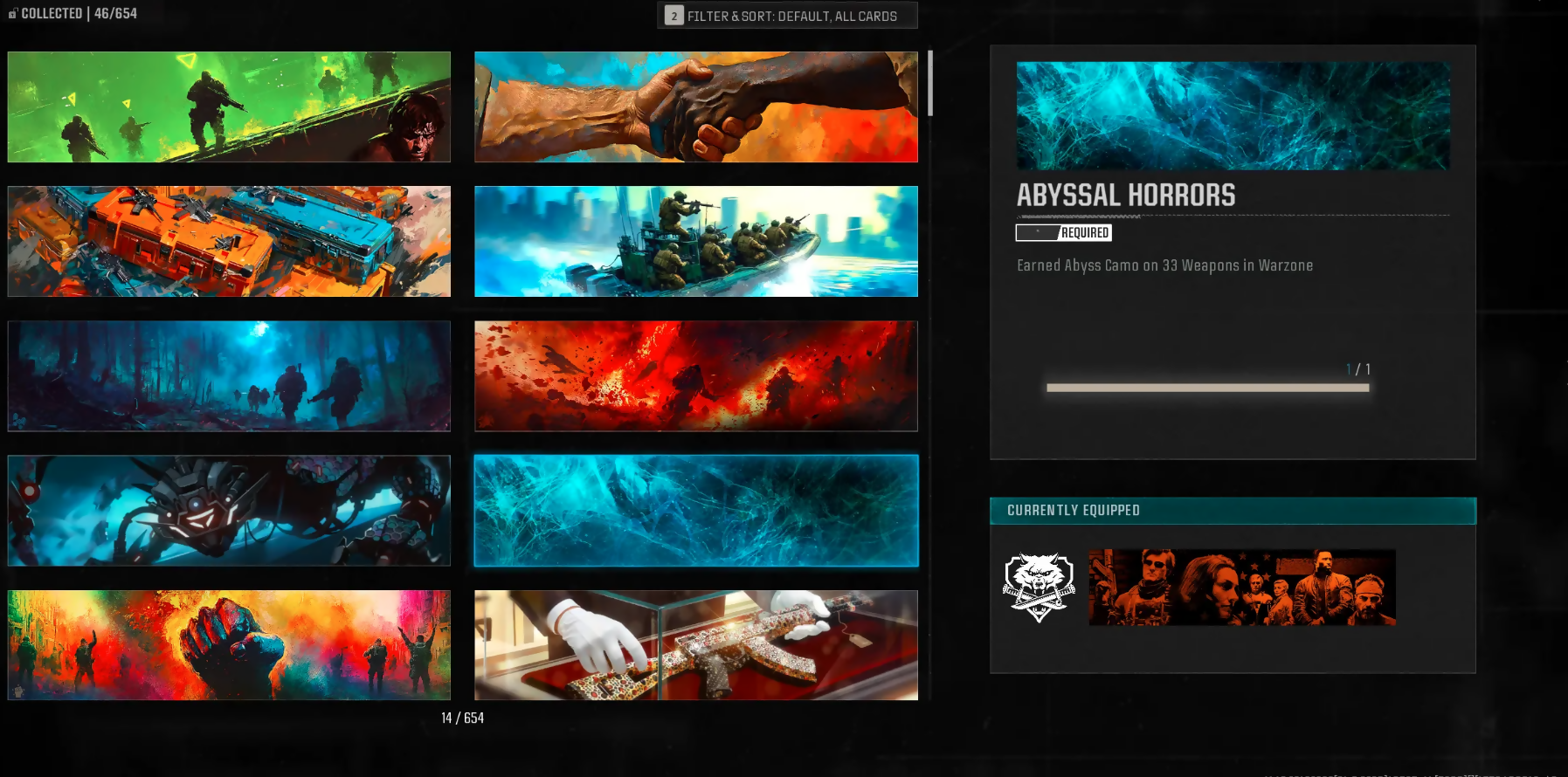Click the Abyssal Horrors preview image
Image resolution: width=1568 pixels, height=777 pixels.
[x=1233, y=115]
